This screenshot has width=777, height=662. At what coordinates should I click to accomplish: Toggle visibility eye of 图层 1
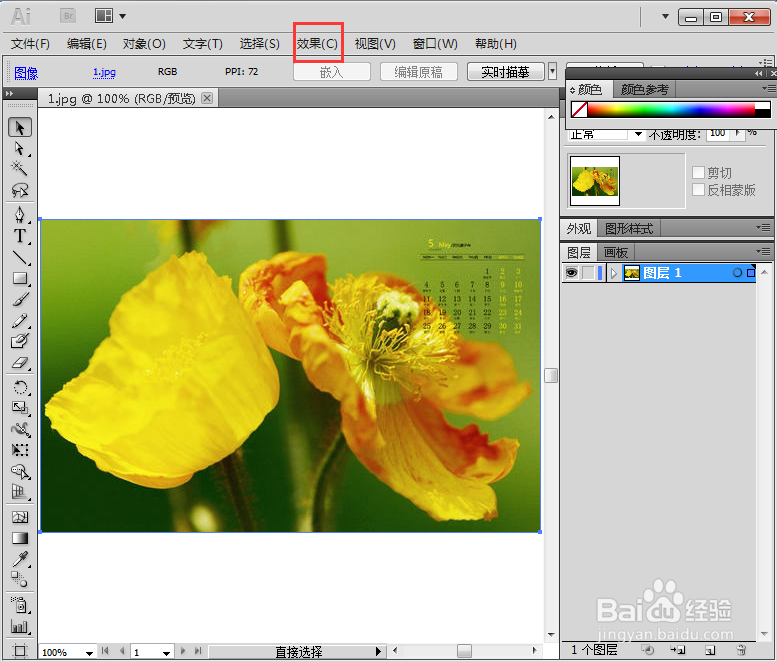click(x=571, y=273)
